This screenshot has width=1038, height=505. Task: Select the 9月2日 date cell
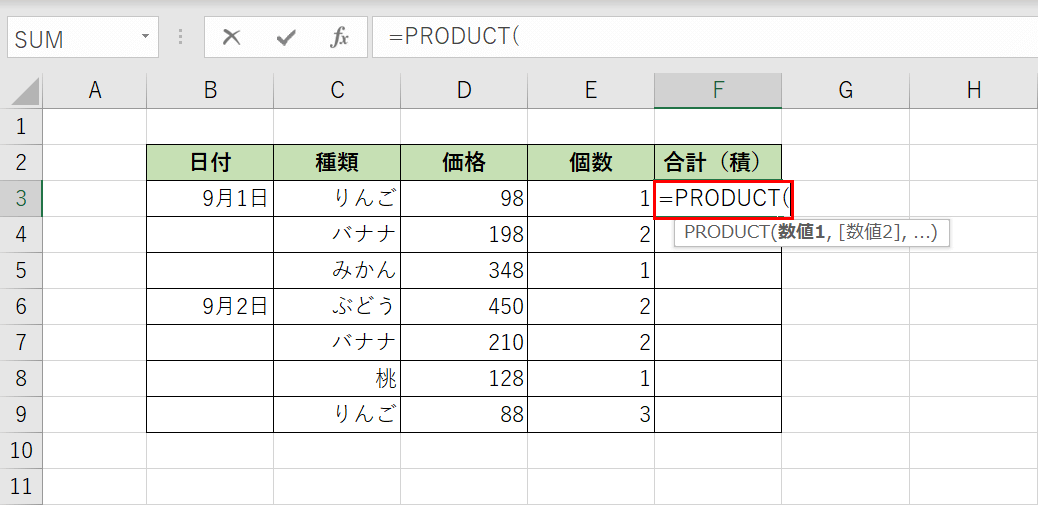coord(210,306)
